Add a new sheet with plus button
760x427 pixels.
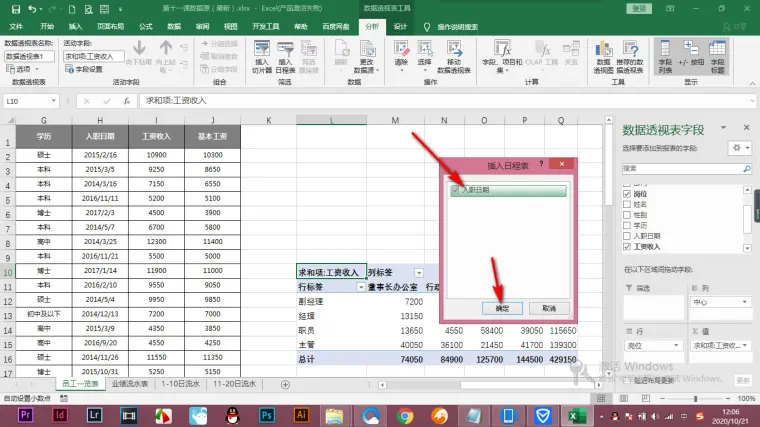click(x=285, y=384)
